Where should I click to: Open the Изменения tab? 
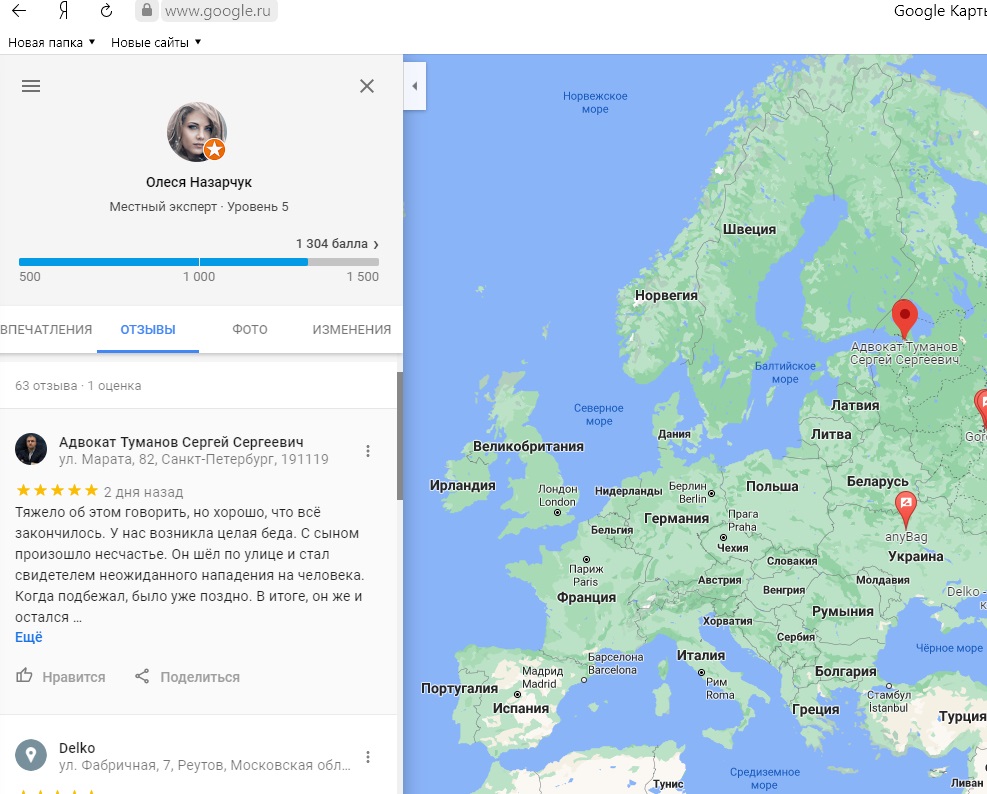(x=352, y=329)
